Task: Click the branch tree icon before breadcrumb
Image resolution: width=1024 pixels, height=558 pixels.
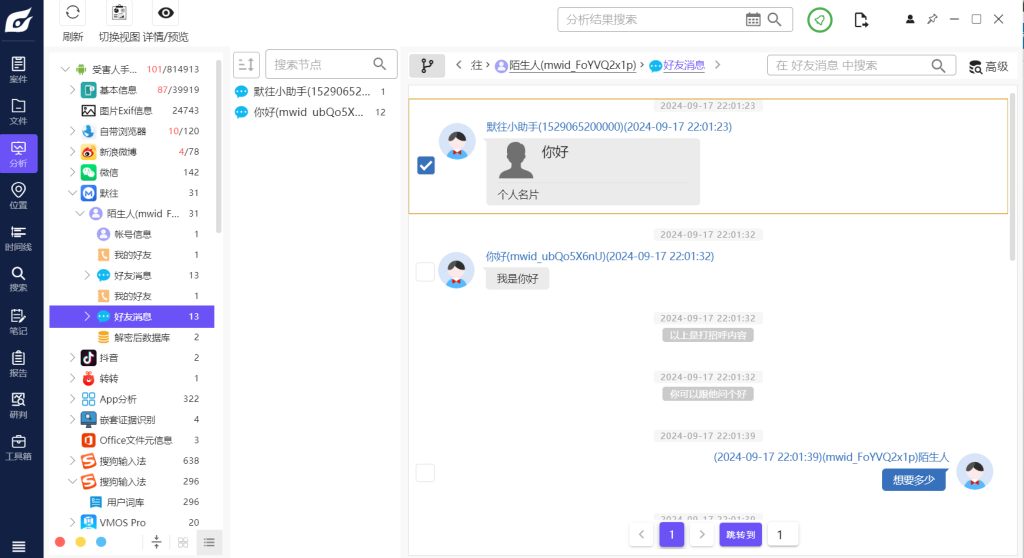Action: (x=427, y=65)
